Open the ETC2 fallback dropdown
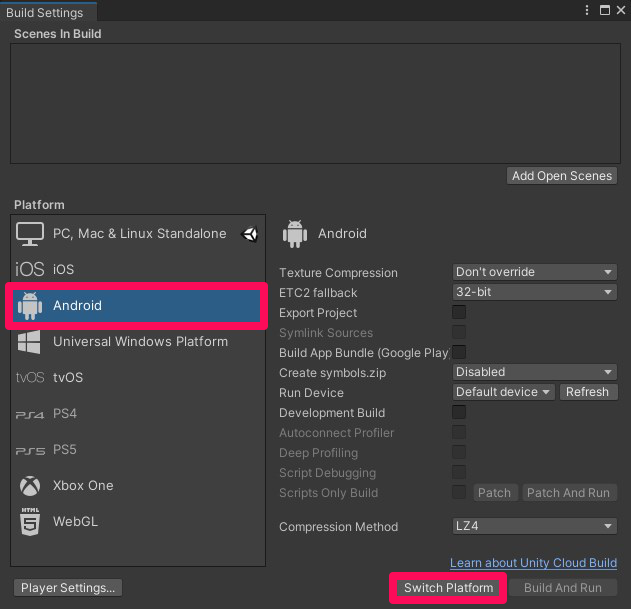The height and width of the screenshot is (609, 631). coord(534,292)
